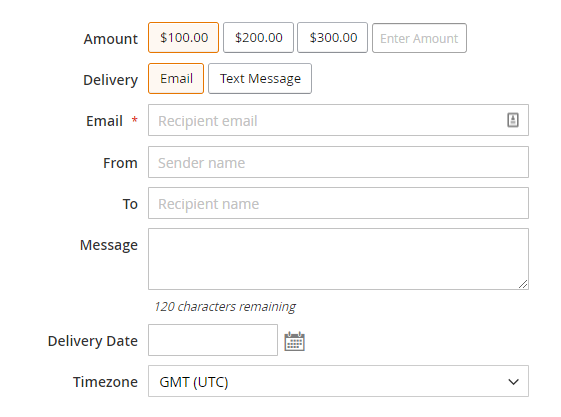The image size is (561, 417).
Task: Click the Timezone label text
Action: (106, 382)
